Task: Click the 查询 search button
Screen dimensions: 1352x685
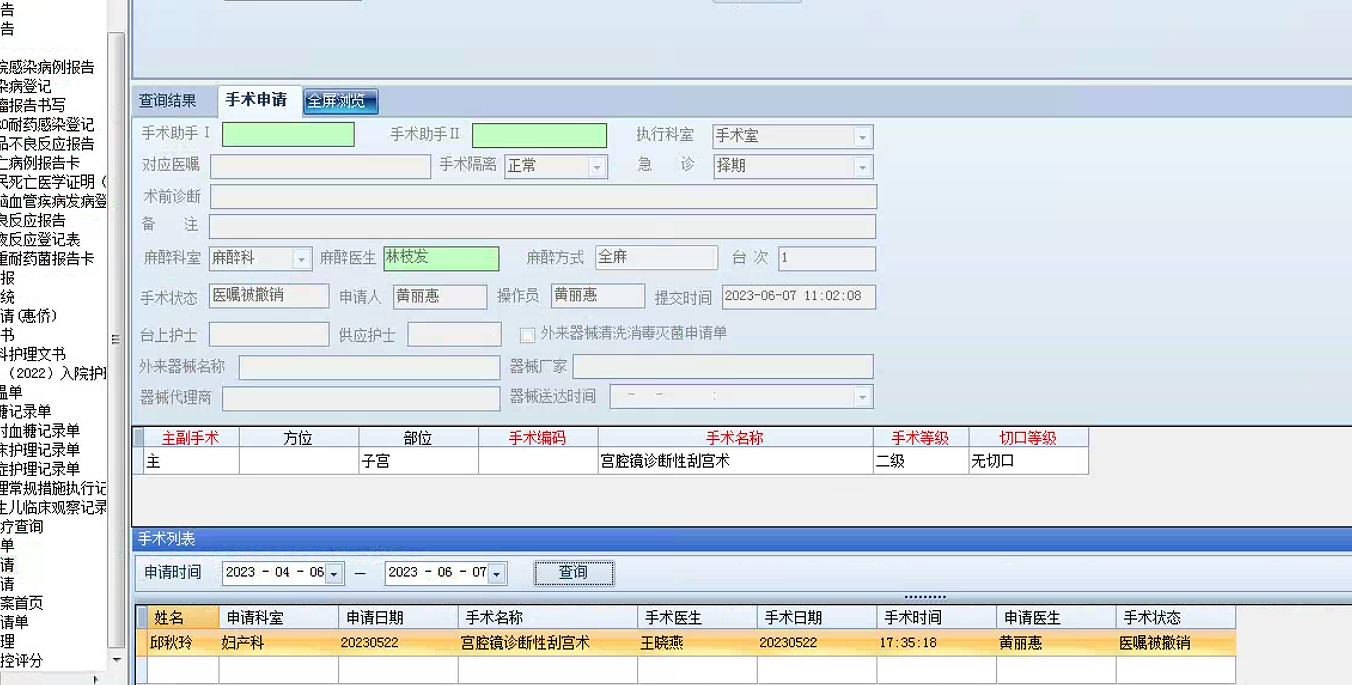Action: click(574, 573)
